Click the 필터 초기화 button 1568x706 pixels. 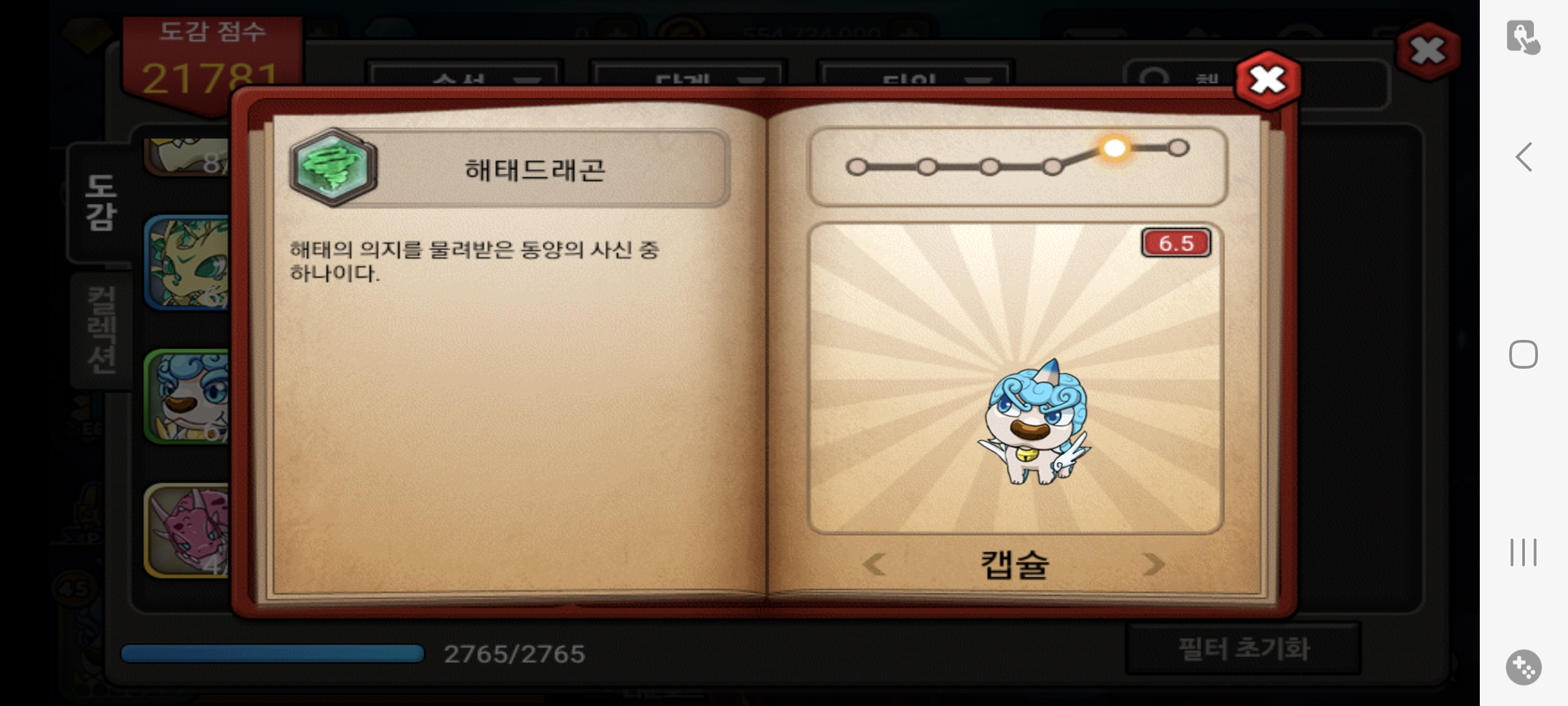(1243, 648)
